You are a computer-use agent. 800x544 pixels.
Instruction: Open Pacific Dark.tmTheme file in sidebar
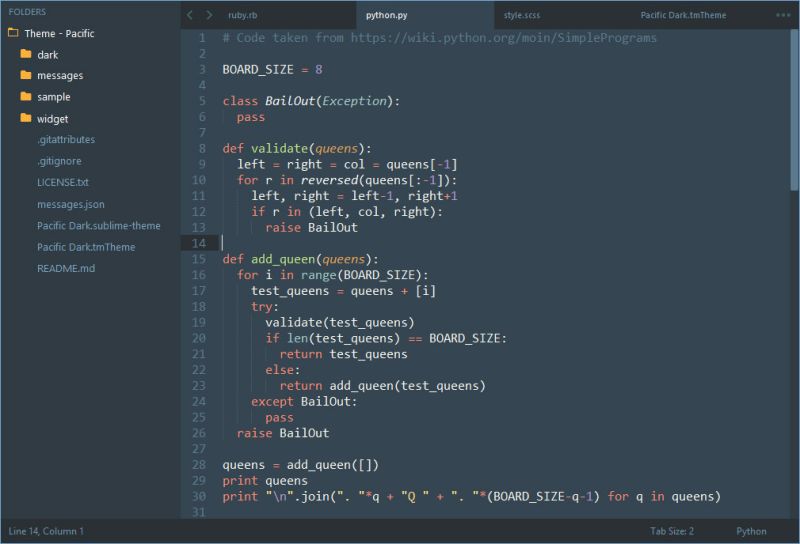(86, 247)
